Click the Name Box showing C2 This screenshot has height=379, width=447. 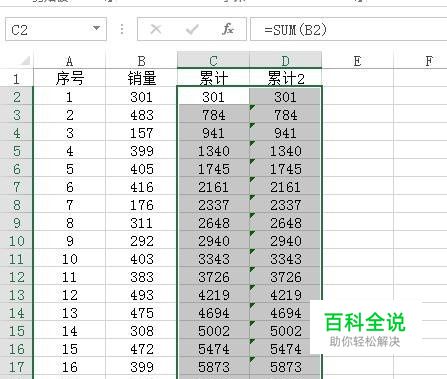(x=56, y=29)
